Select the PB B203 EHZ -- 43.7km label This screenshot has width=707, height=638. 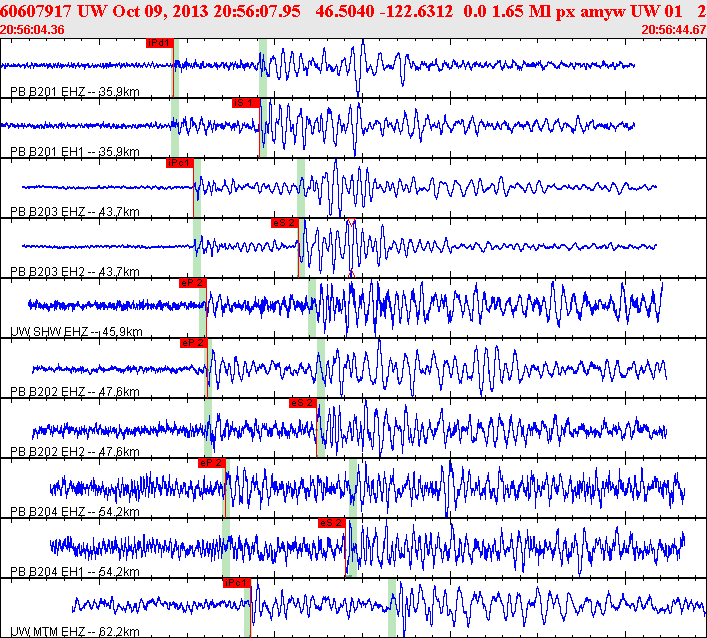tap(75, 212)
